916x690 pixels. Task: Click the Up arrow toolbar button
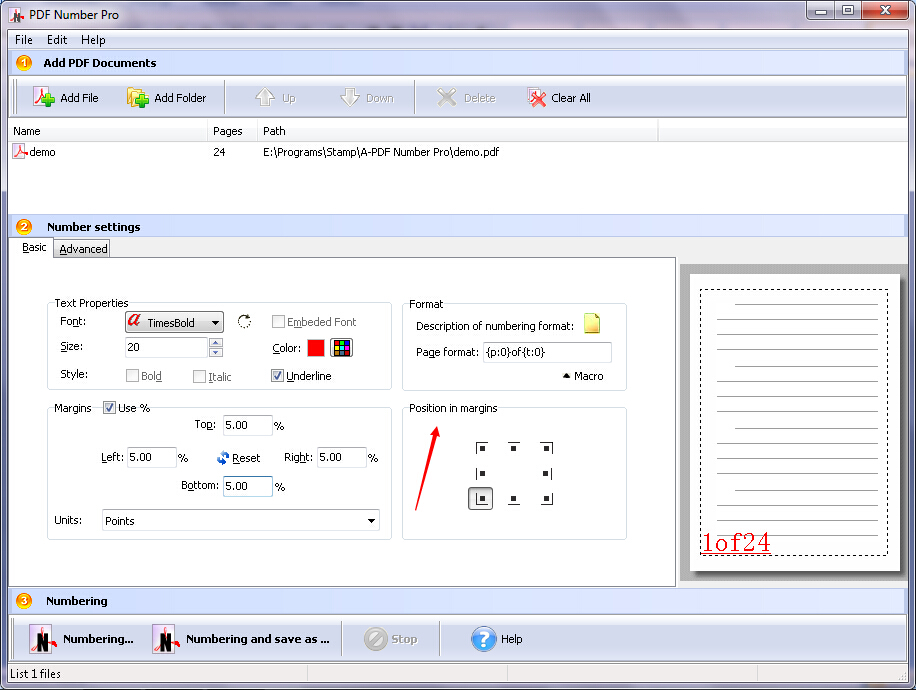(x=275, y=98)
